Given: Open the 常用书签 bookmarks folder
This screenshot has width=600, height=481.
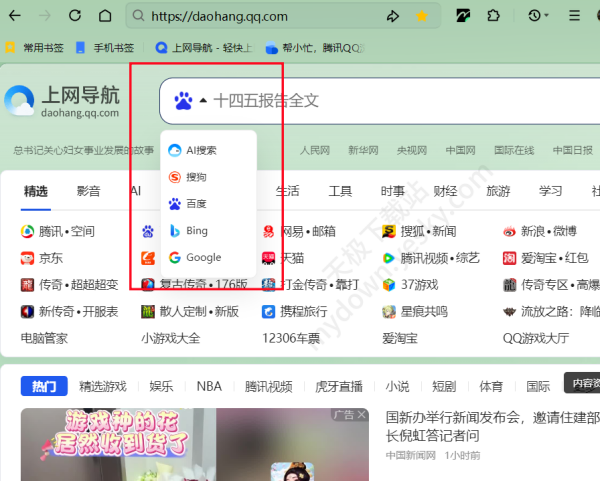Looking at the screenshot, I should (x=35, y=47).
